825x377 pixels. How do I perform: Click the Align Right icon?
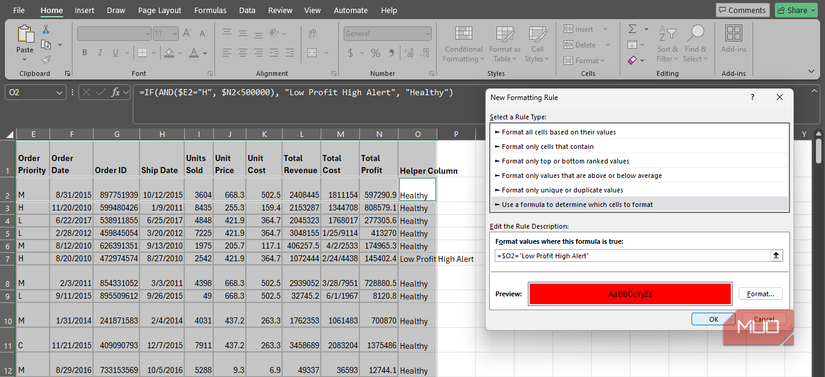click(257, 53)
